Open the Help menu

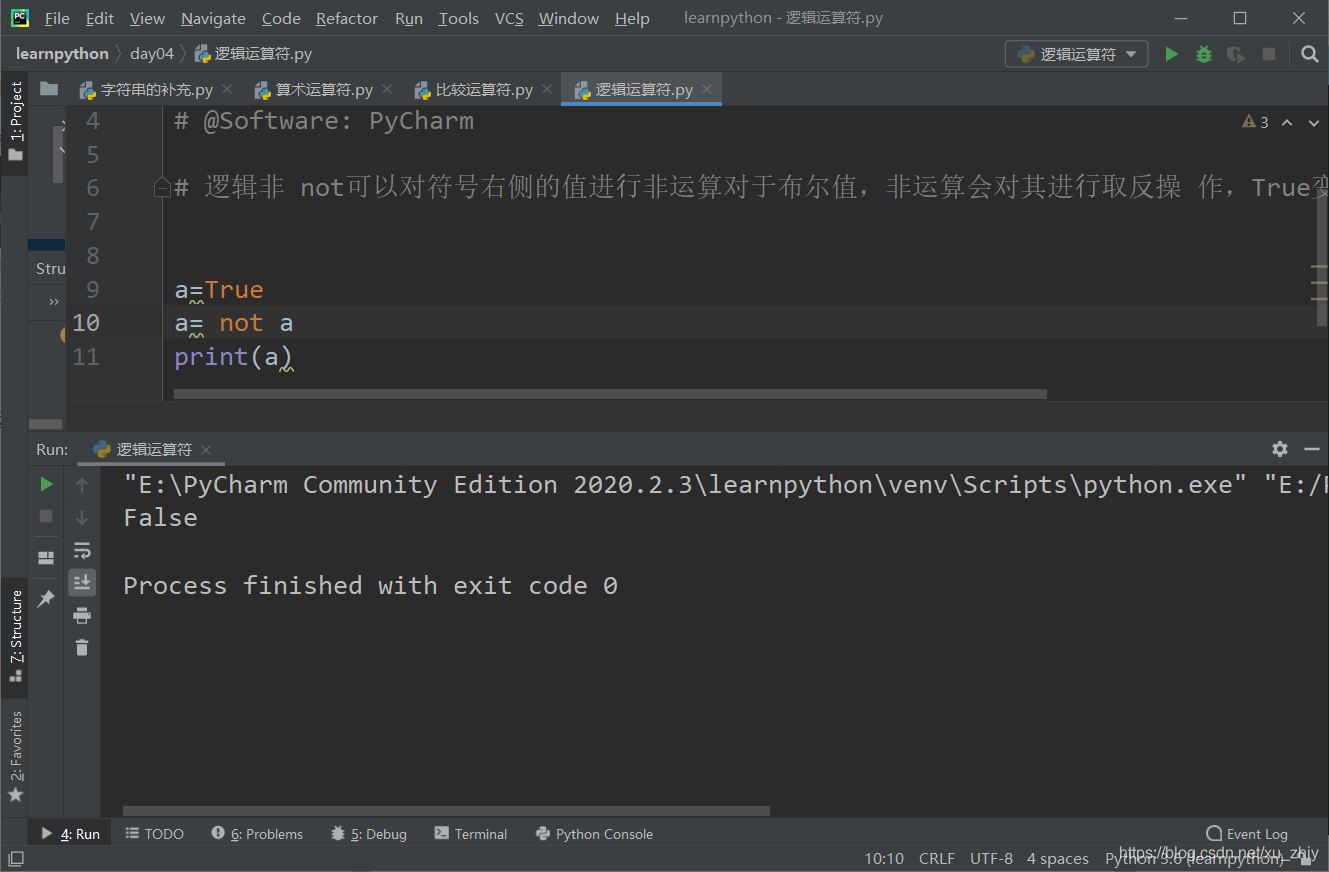632,18
